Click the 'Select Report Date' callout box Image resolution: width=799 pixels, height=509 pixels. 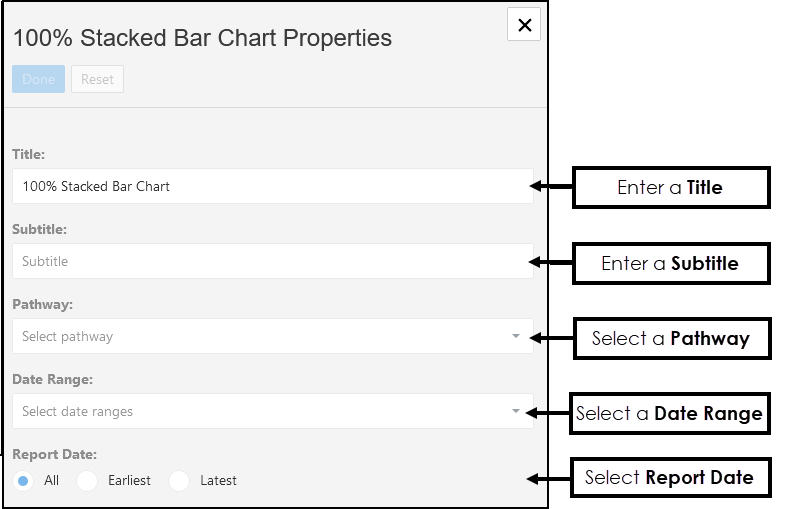(x=669, y=477)
